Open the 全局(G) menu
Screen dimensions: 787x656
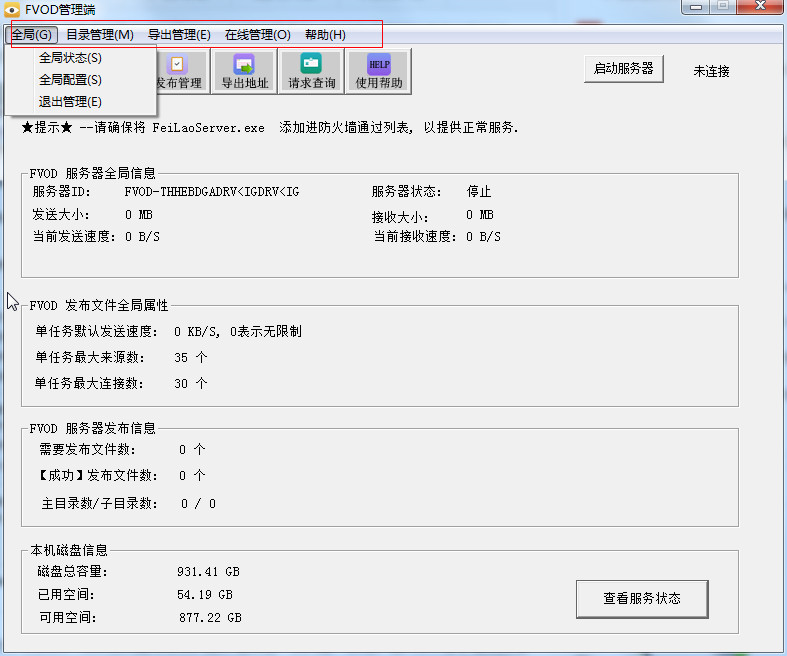coord(32,35)
